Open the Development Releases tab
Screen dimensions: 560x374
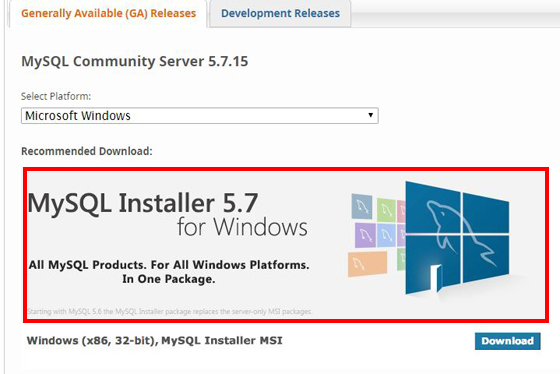[x=280, y=14]
